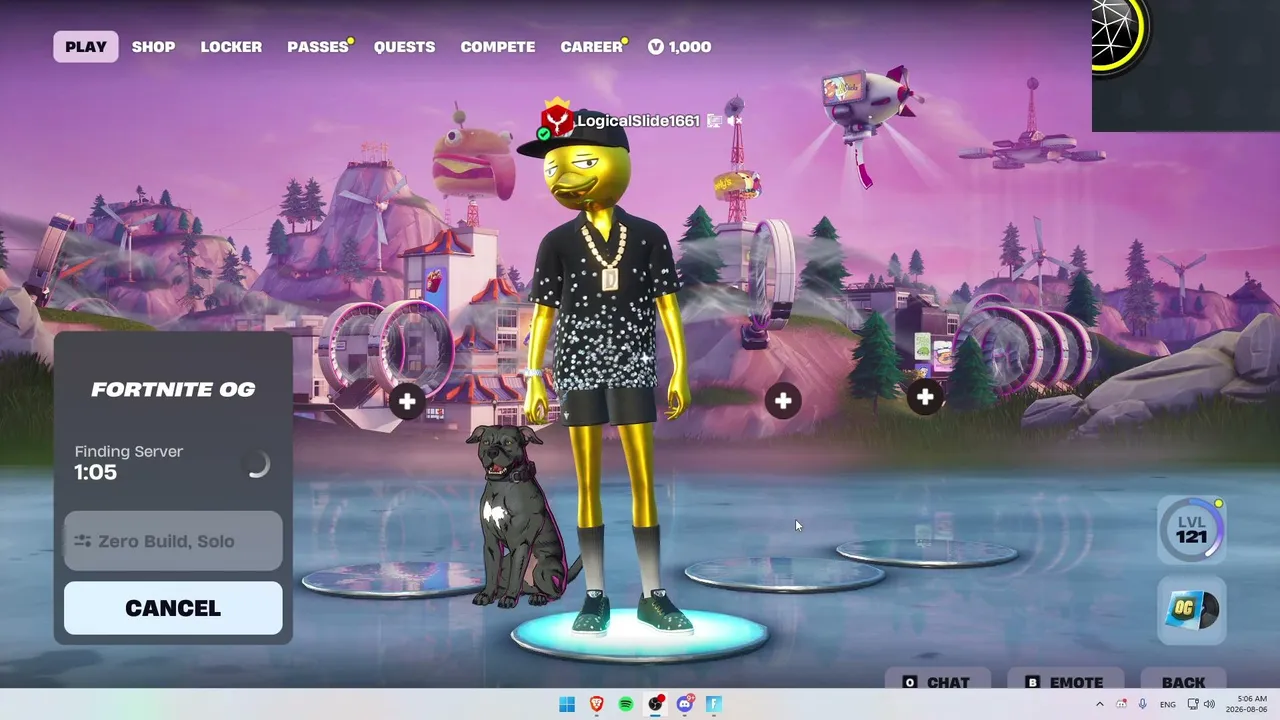
Task: Click the plus slot nearest the pine trees
Action: click(x=925, y=397)
